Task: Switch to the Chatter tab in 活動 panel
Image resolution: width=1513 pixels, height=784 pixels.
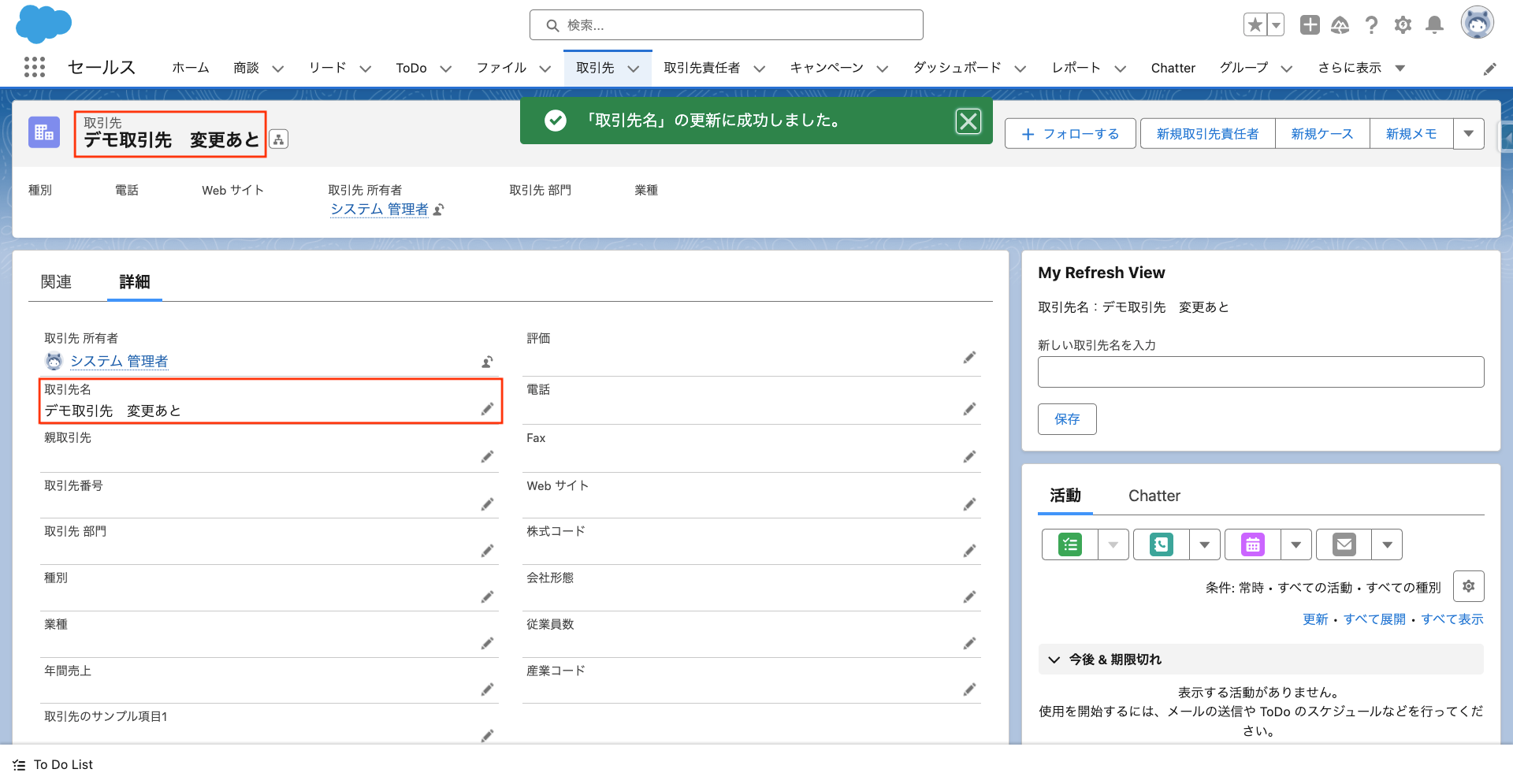Action: (1154, 496)
